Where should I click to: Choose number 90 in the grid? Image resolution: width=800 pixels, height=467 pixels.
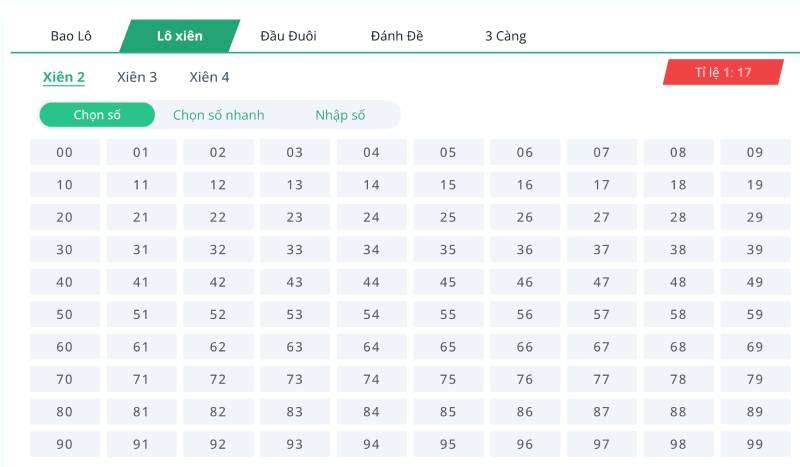coord(65,444)
